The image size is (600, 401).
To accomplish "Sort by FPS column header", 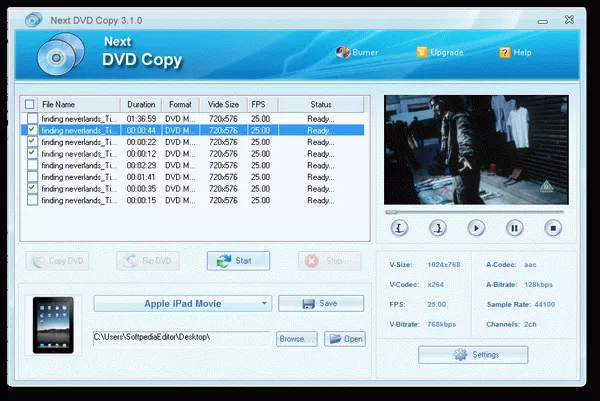I will 262,104.
